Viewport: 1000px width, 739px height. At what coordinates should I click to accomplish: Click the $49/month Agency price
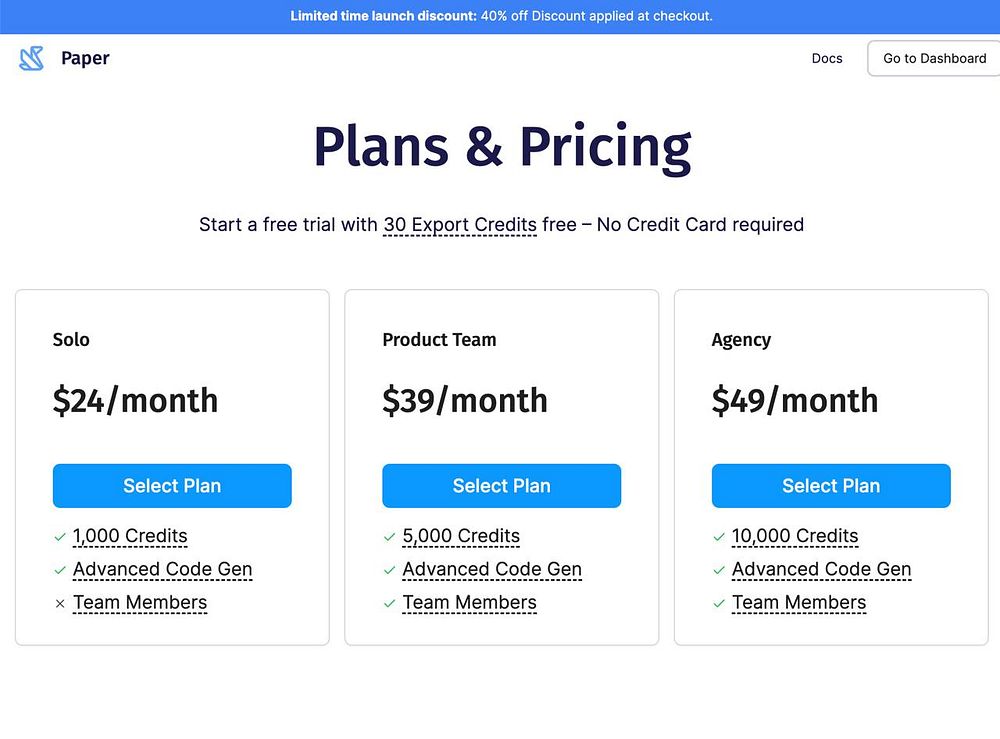pos(794,400)
